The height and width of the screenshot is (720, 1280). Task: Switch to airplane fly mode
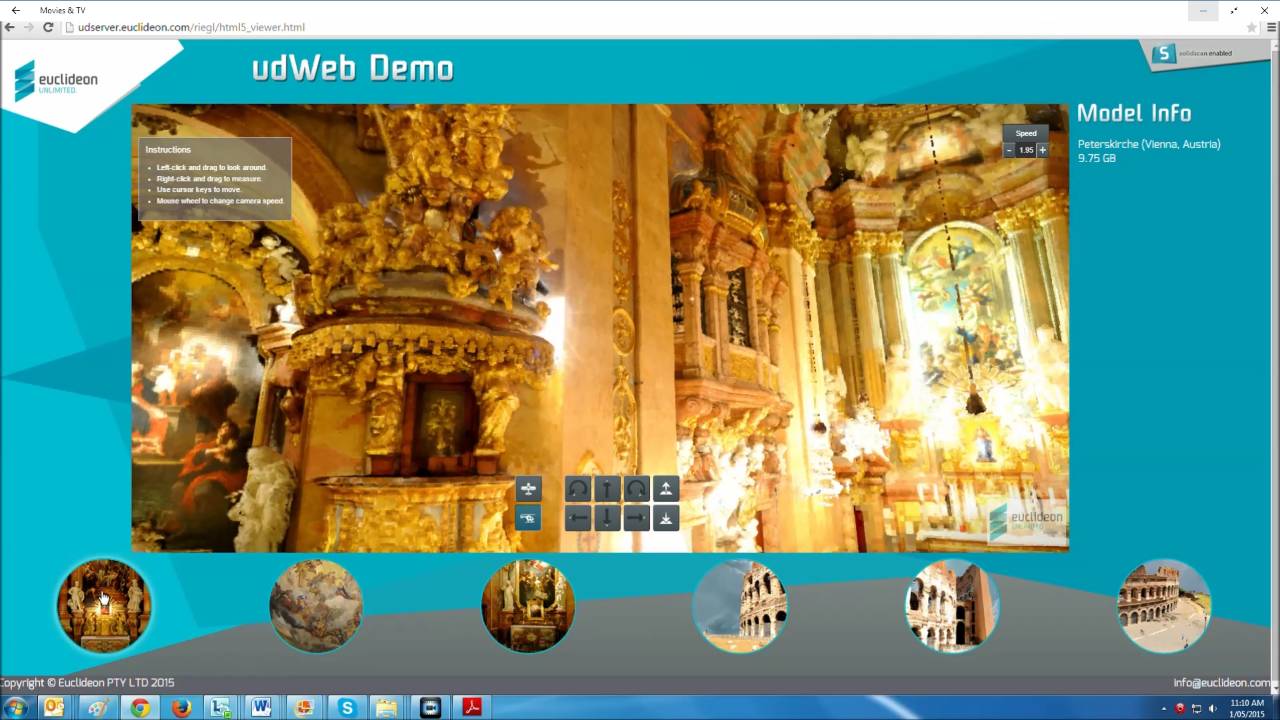click(528, 488)
